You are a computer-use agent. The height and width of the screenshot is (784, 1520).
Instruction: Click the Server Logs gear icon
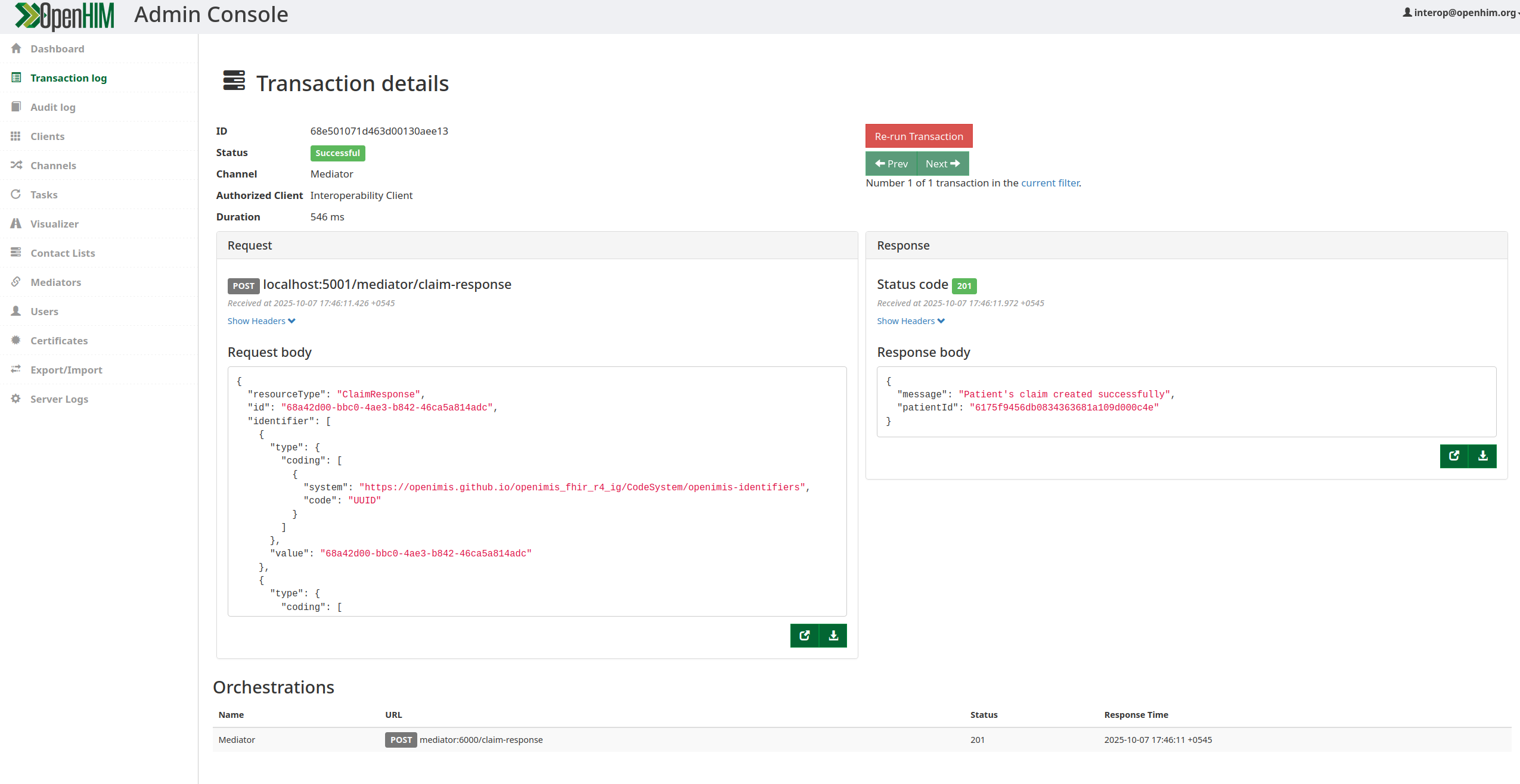pos(16,399)
